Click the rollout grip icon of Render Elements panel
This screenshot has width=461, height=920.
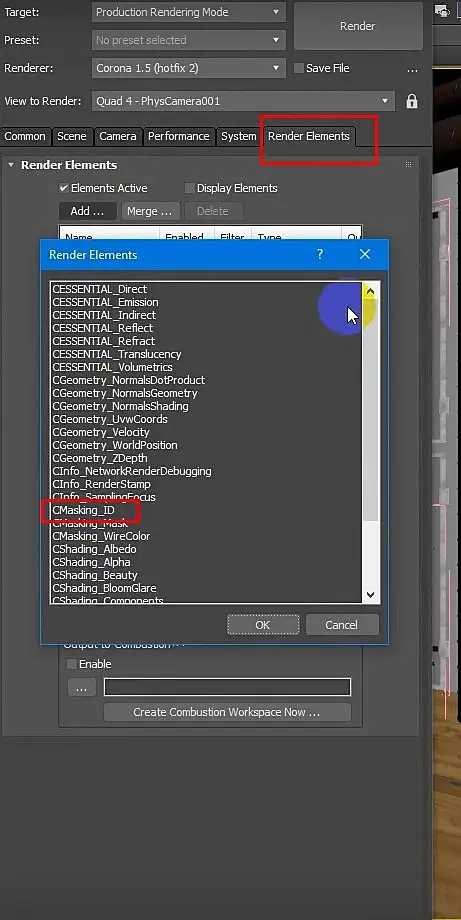pyautogui.click(x=408, y=165)
